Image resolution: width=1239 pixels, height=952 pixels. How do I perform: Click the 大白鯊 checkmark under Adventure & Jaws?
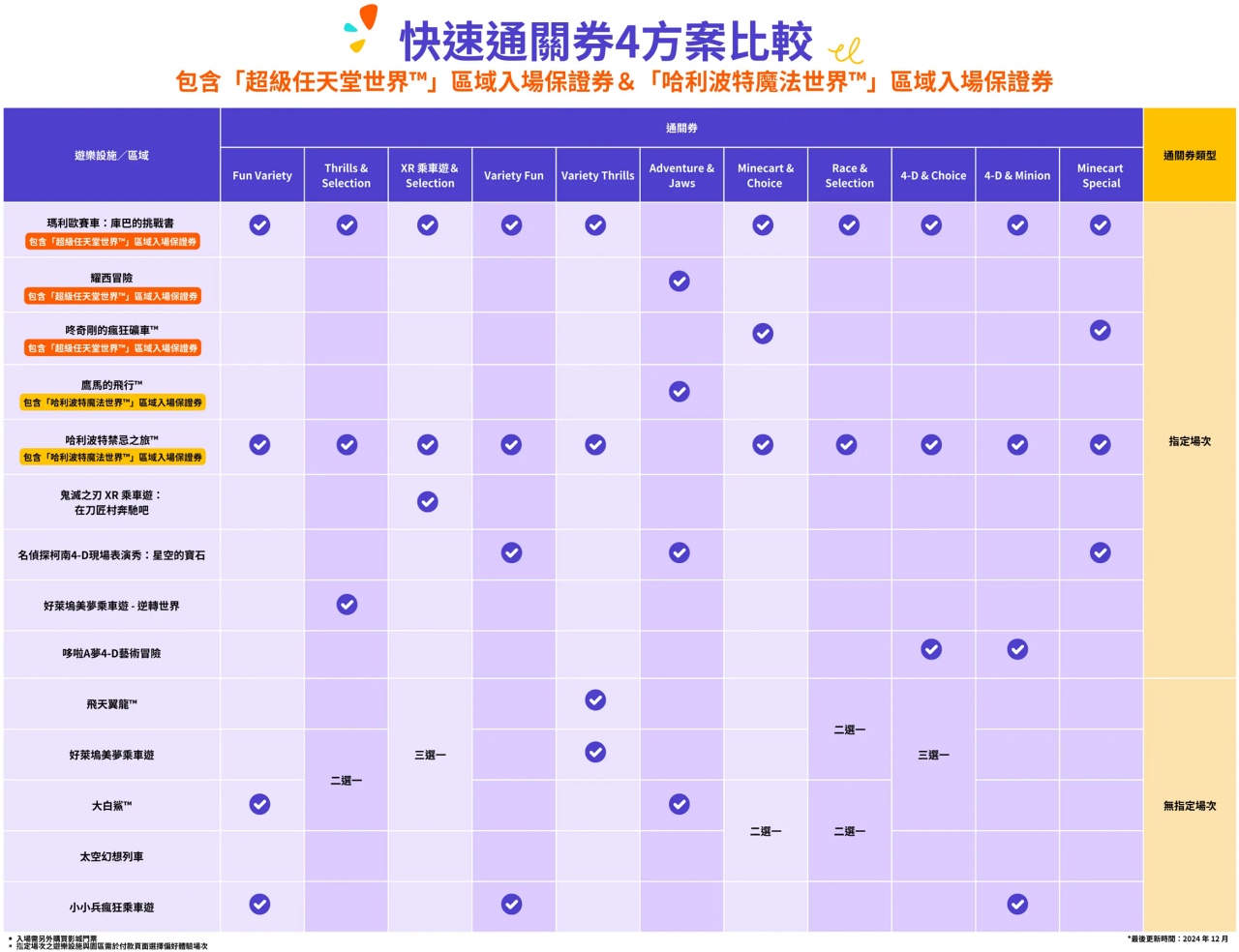click(x=680, y=805)
